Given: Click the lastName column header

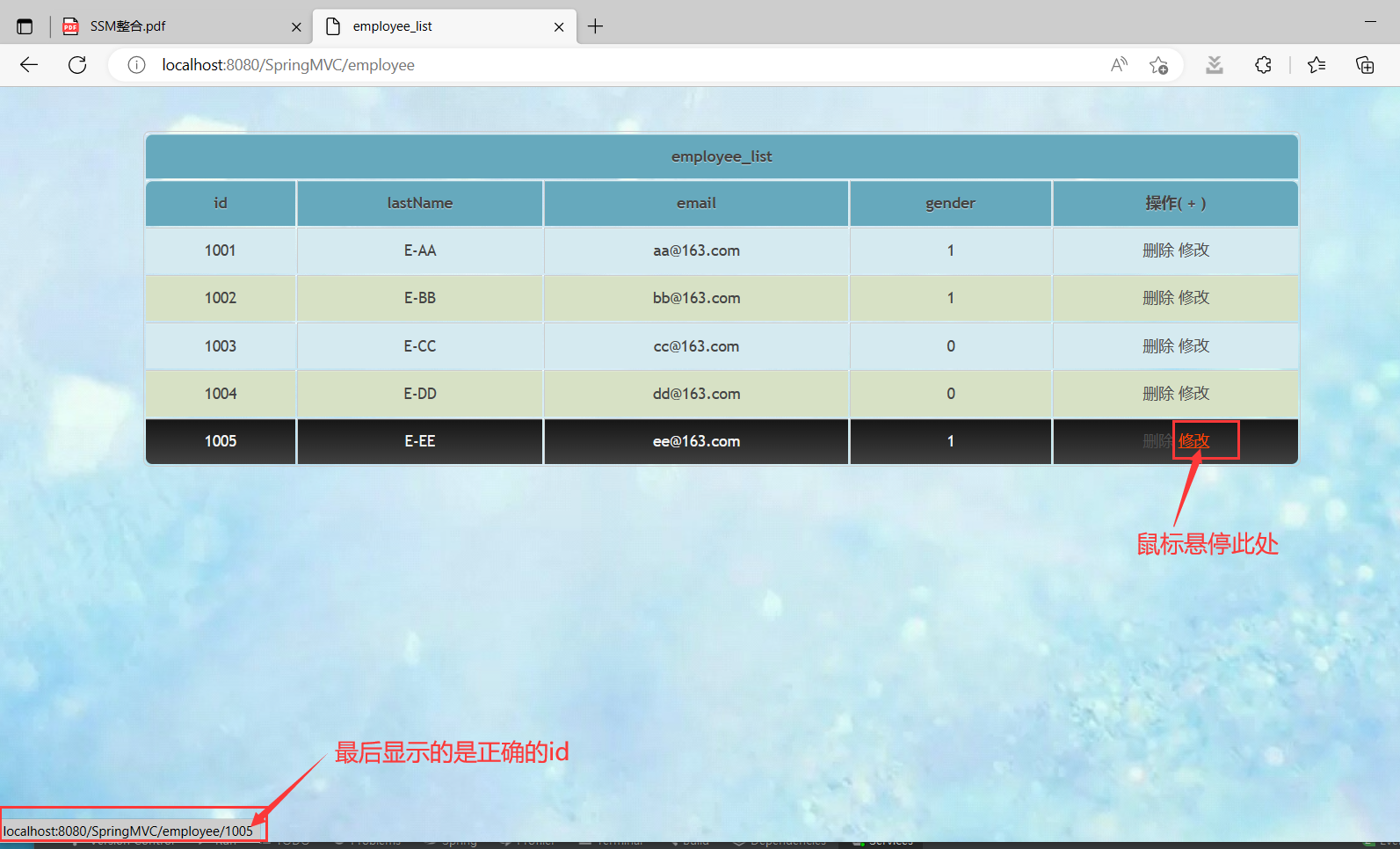Looking at the screenshot, I should click(420, 203).
